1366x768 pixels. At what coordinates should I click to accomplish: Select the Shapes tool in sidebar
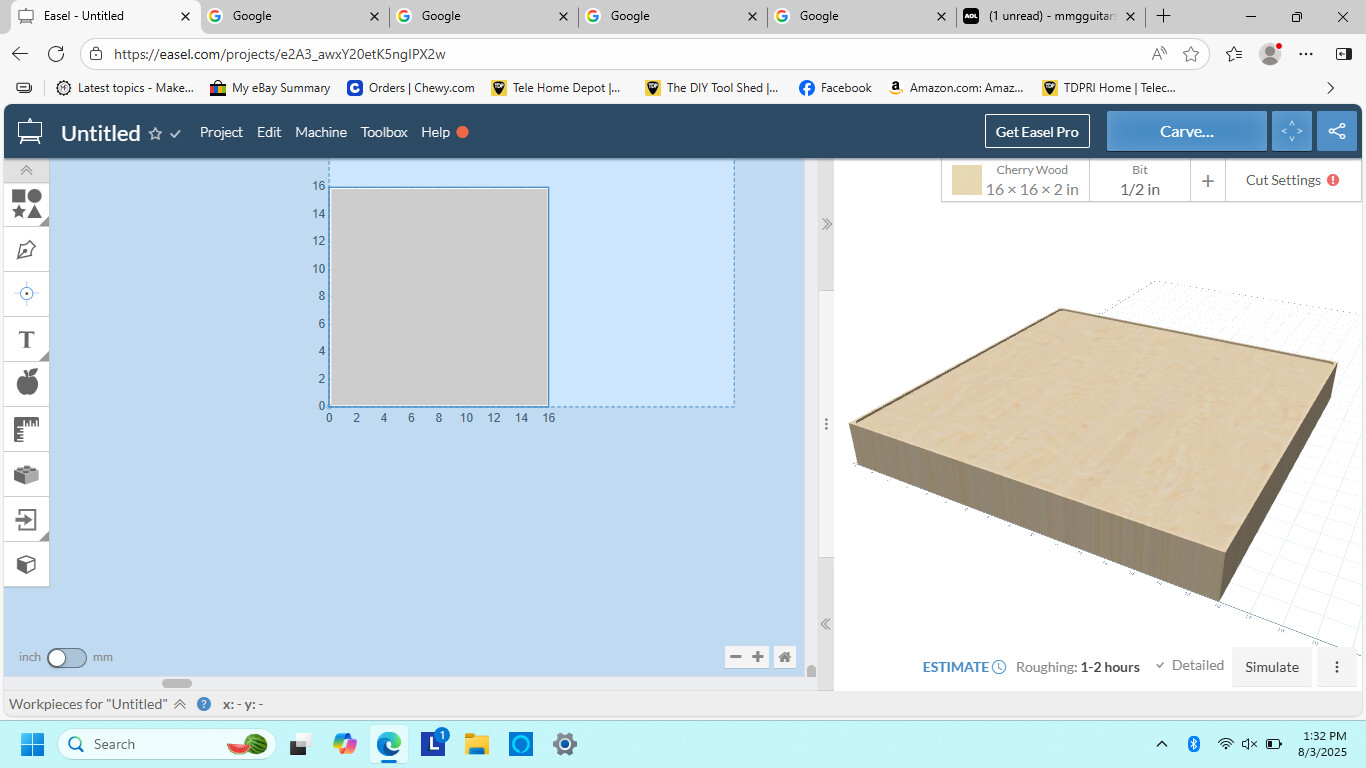pyautogui.click(x=27, y=204)
